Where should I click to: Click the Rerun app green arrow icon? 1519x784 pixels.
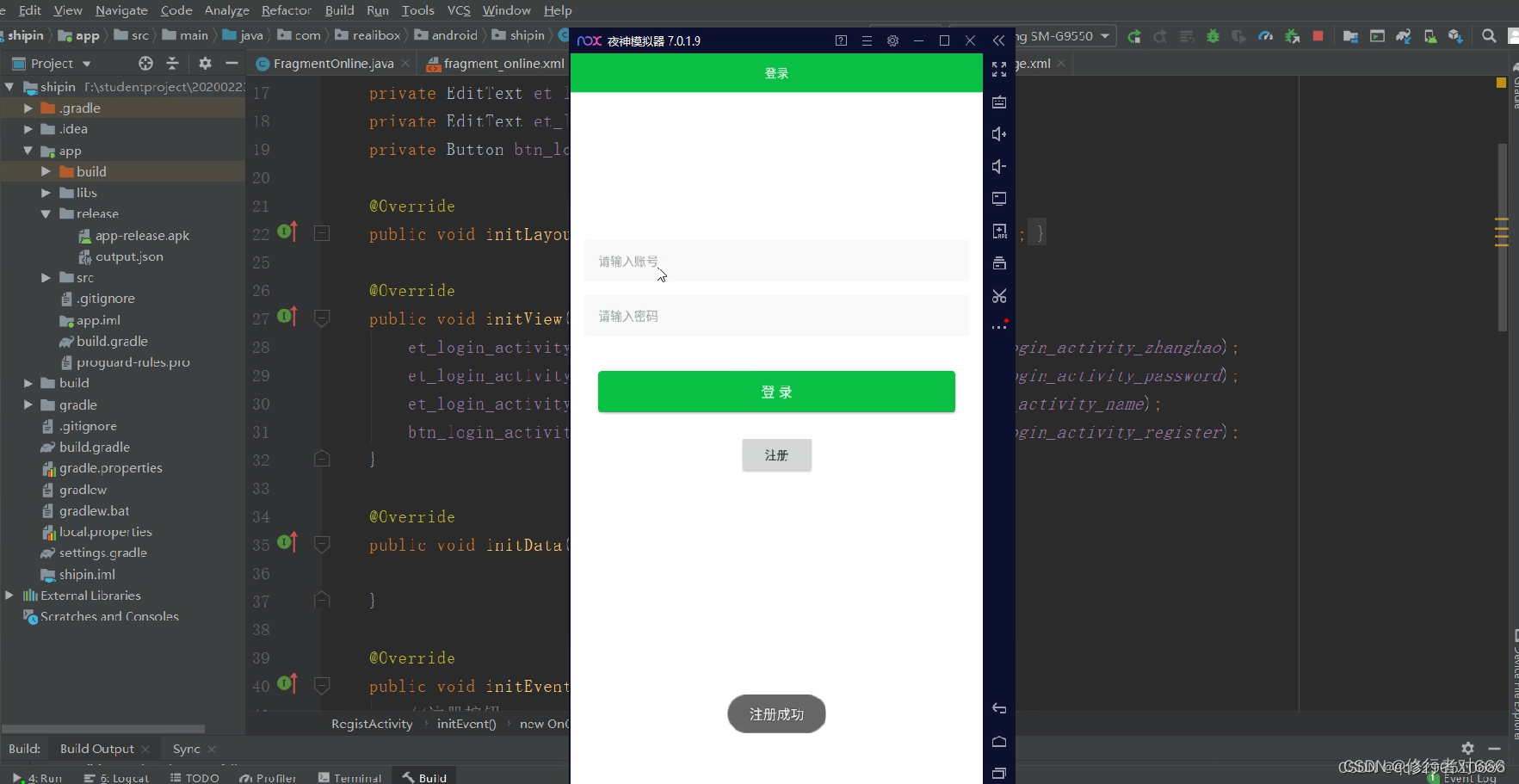click(1134, 36)
